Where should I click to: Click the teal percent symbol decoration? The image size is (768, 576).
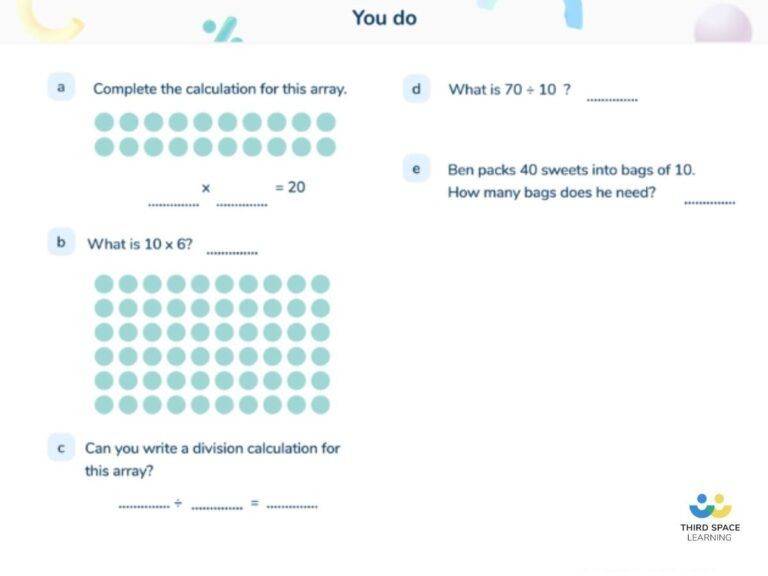tap(222, 29)
